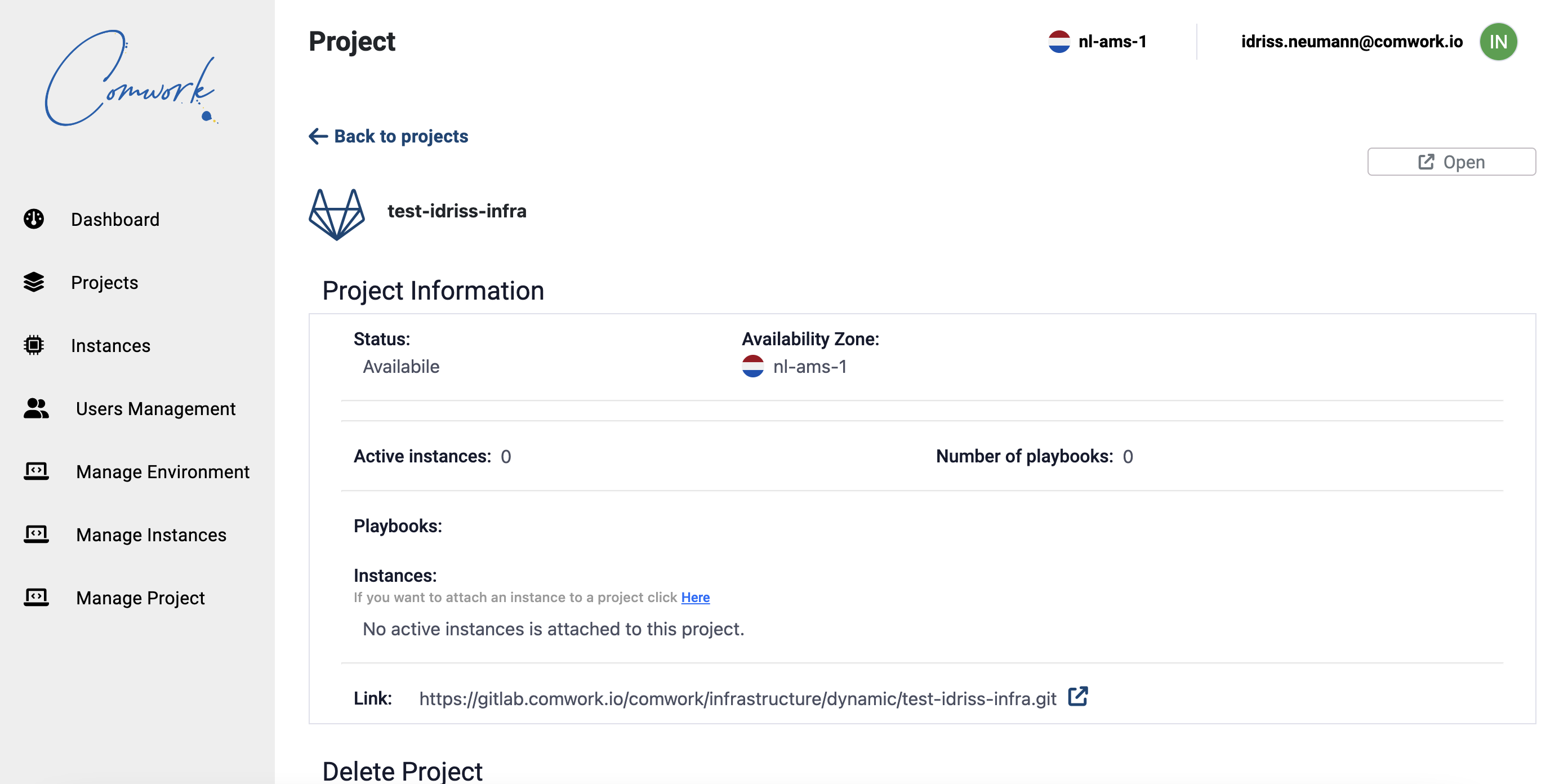
Task: Click Back to projects link
Action: (x=389, y=136)
